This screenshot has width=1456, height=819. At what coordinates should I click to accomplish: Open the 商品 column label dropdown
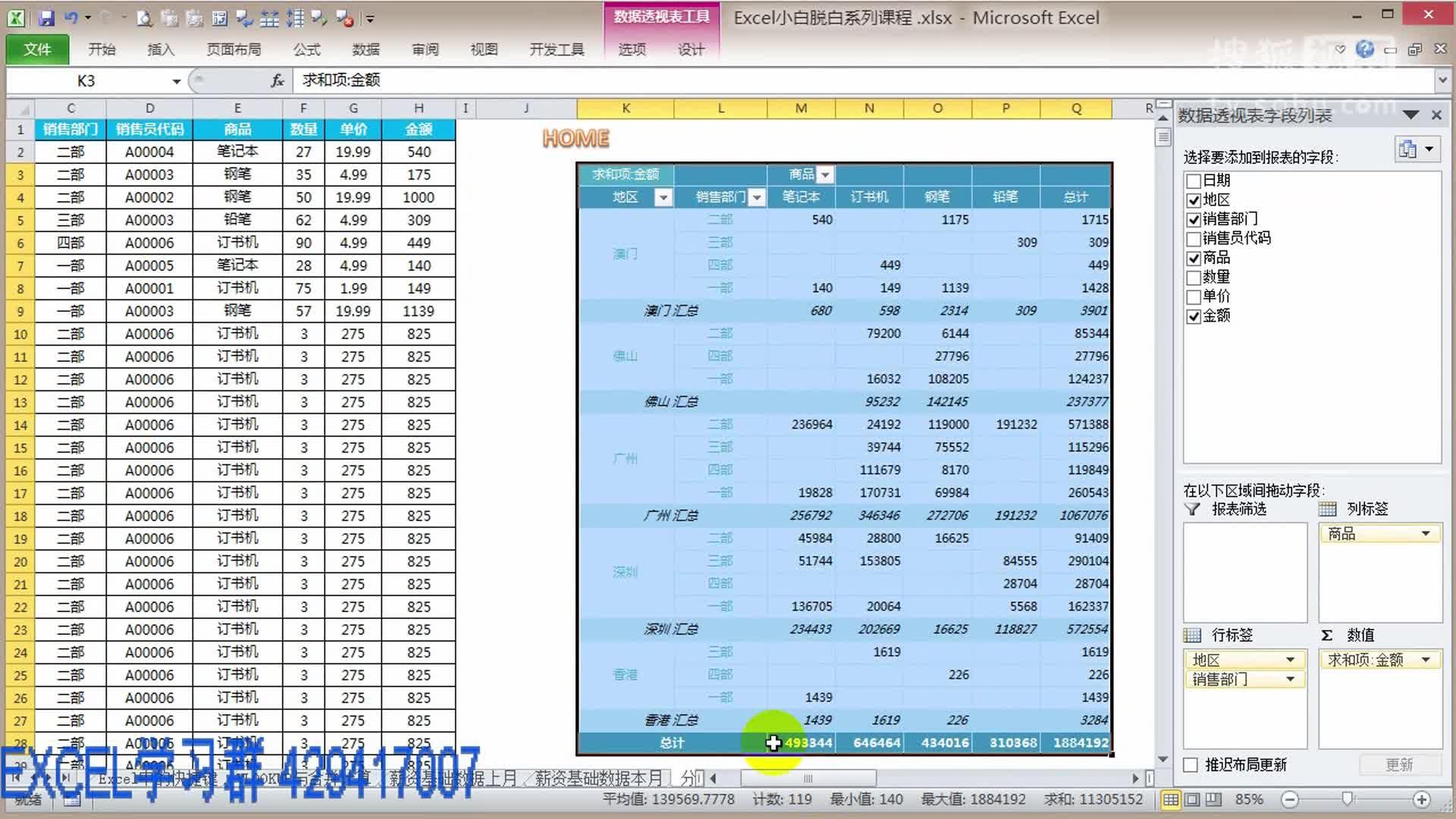click(1426, 533)
